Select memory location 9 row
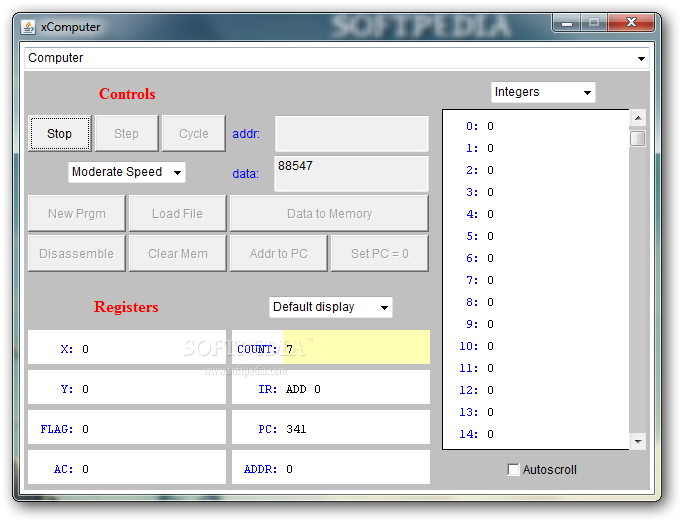The width and height of the screenshot is (682, 522). (536, 324)
